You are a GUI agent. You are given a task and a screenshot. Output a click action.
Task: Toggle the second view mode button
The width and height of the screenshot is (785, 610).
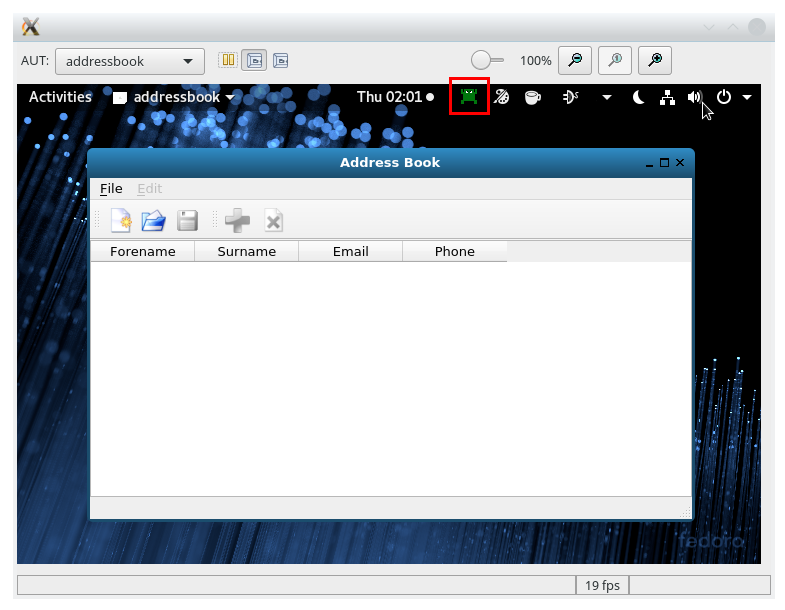254,61
